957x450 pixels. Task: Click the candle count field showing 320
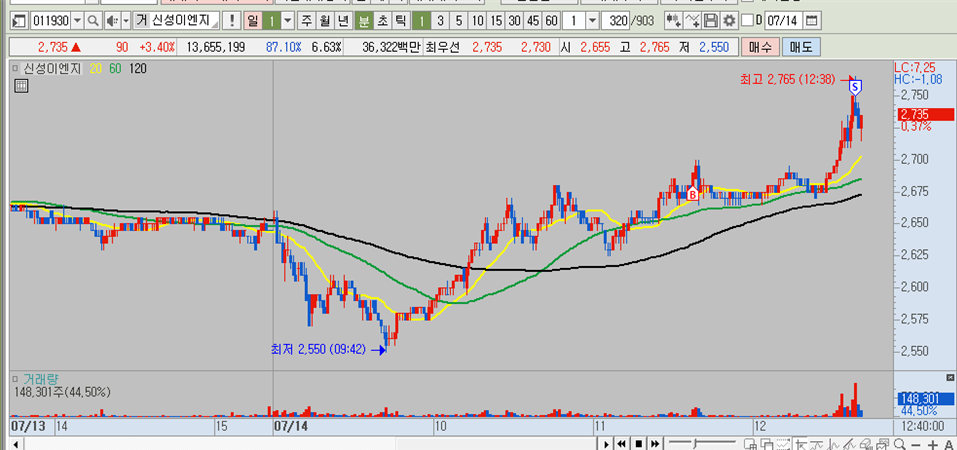pyautogui.click(x=615, y=21)
